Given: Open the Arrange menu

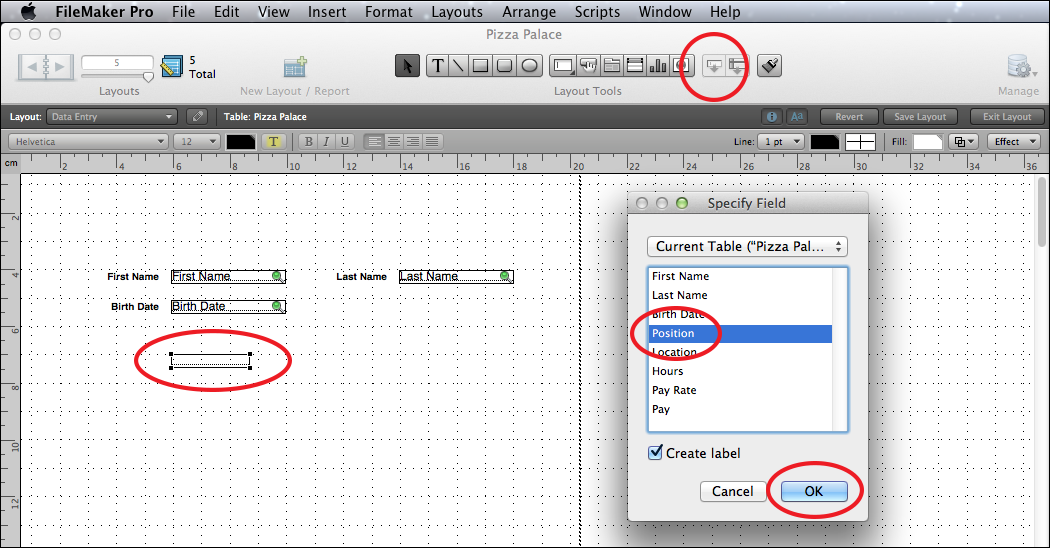Looking at the screenshot, I should [529, 11].
